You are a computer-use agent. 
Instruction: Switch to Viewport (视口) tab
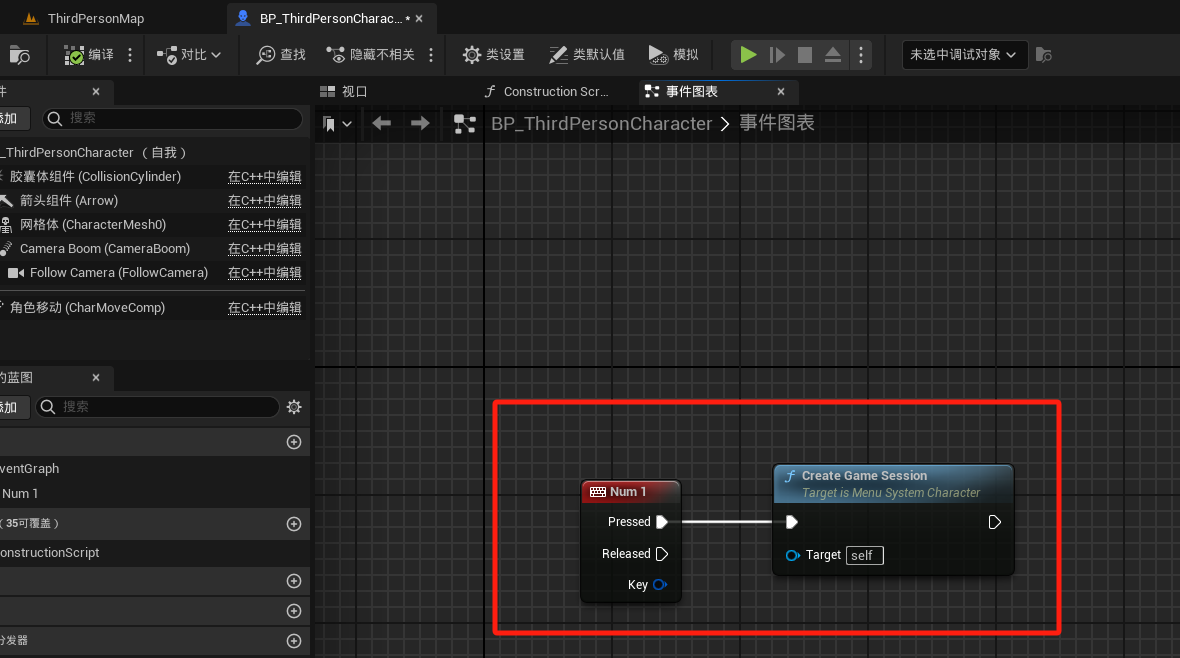tap(344, 92)
